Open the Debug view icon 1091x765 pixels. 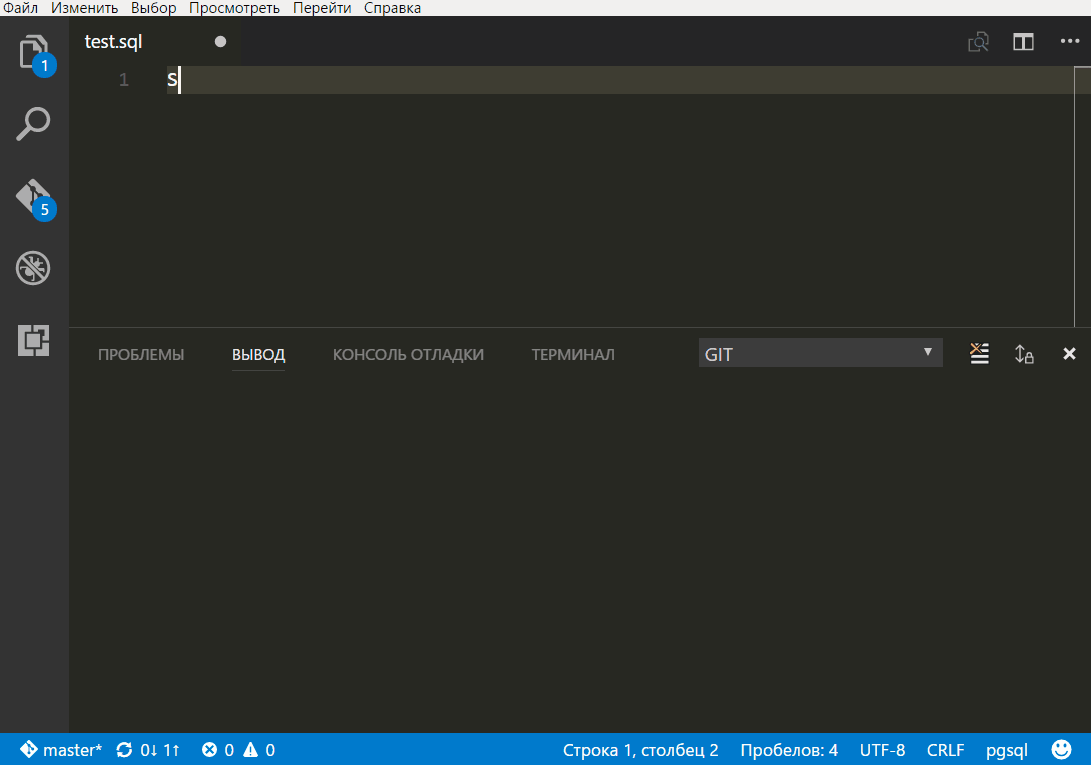click(34, 268)
